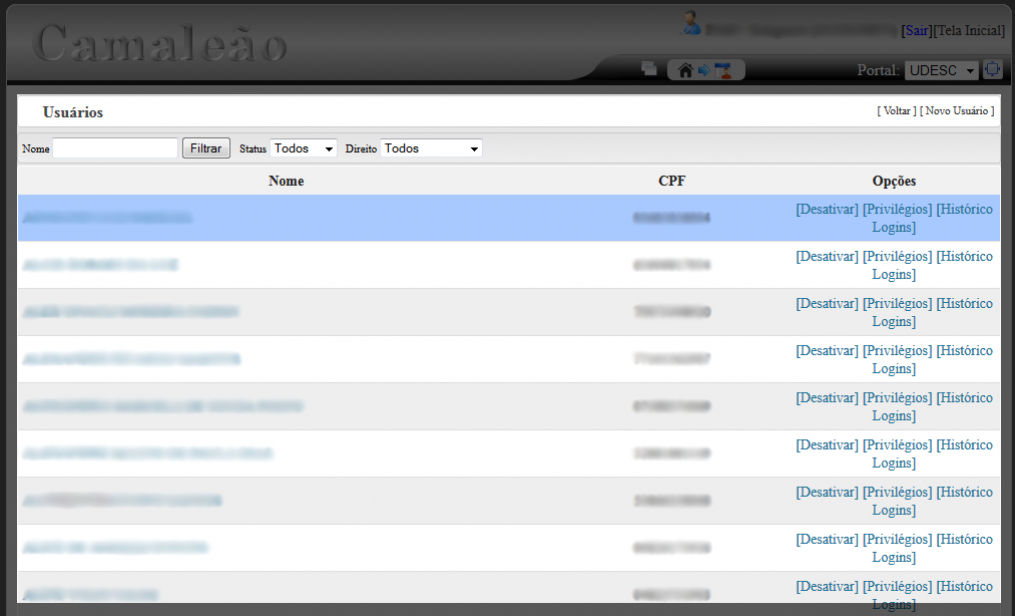This screenshot has width=1015, height=616.
Task: Click Desativar for the highlighted first user
Action: tap(826, 209)
